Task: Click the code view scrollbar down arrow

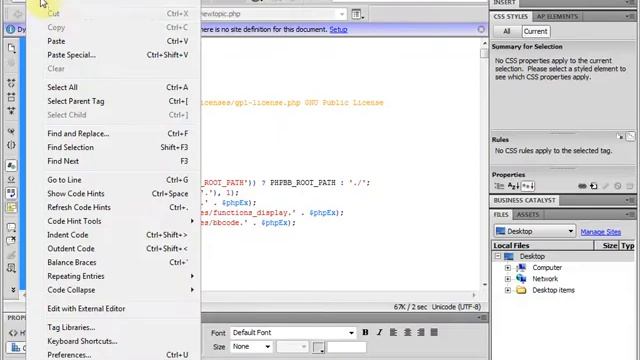Action: coord(484,284)
